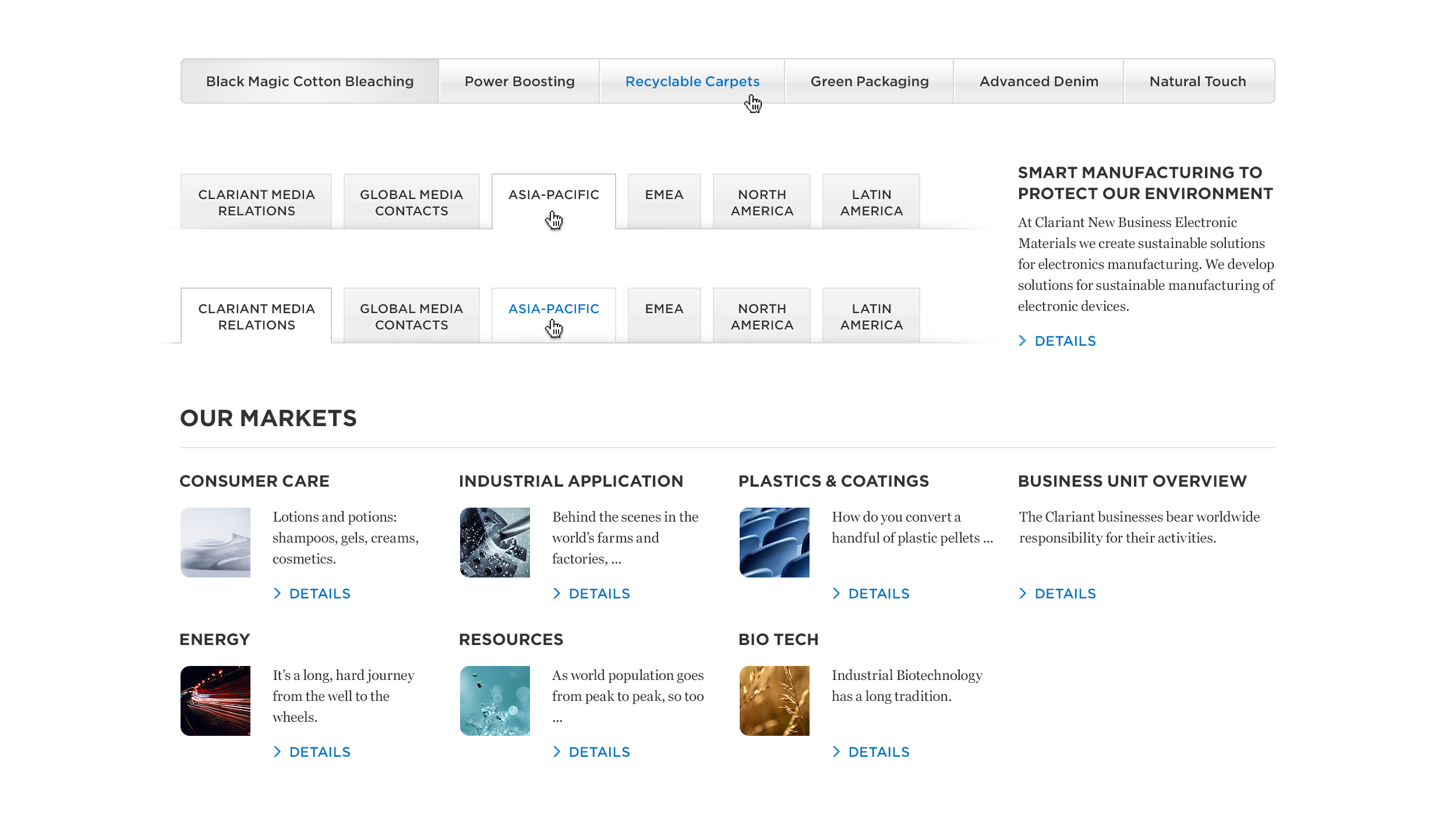Click the 'Industrial Biotechnology has a long tradition' text
The image size is (1456, 815).
[x=907, y=686]
